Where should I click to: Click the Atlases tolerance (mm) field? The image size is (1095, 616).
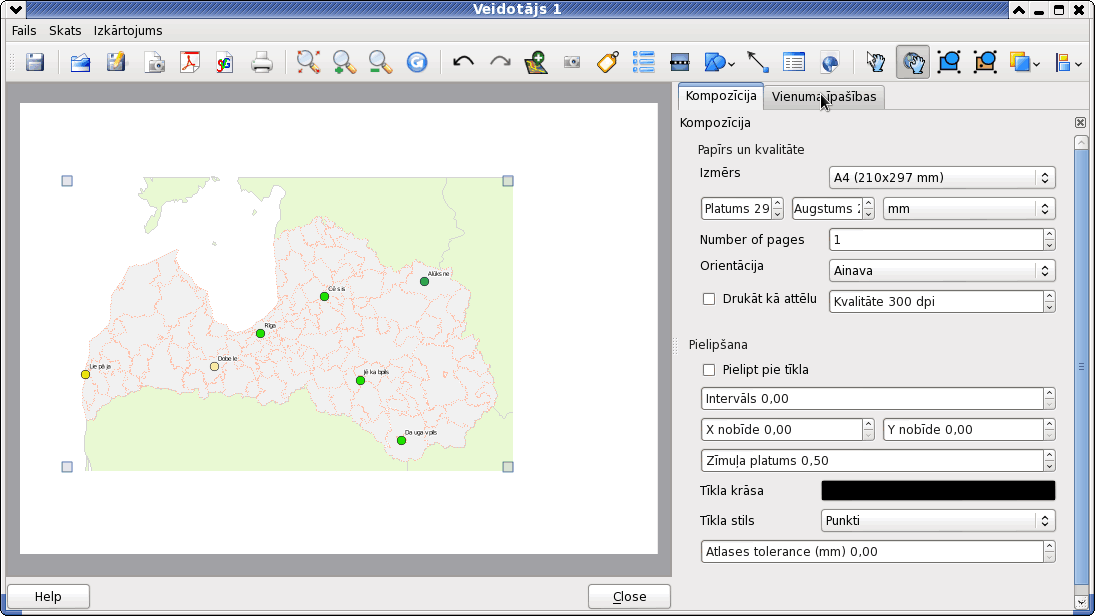coord(878,552)
